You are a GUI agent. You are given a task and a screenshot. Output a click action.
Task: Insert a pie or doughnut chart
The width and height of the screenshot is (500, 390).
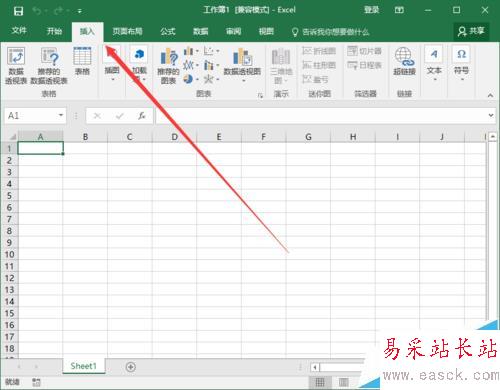(x=191, y=79)
